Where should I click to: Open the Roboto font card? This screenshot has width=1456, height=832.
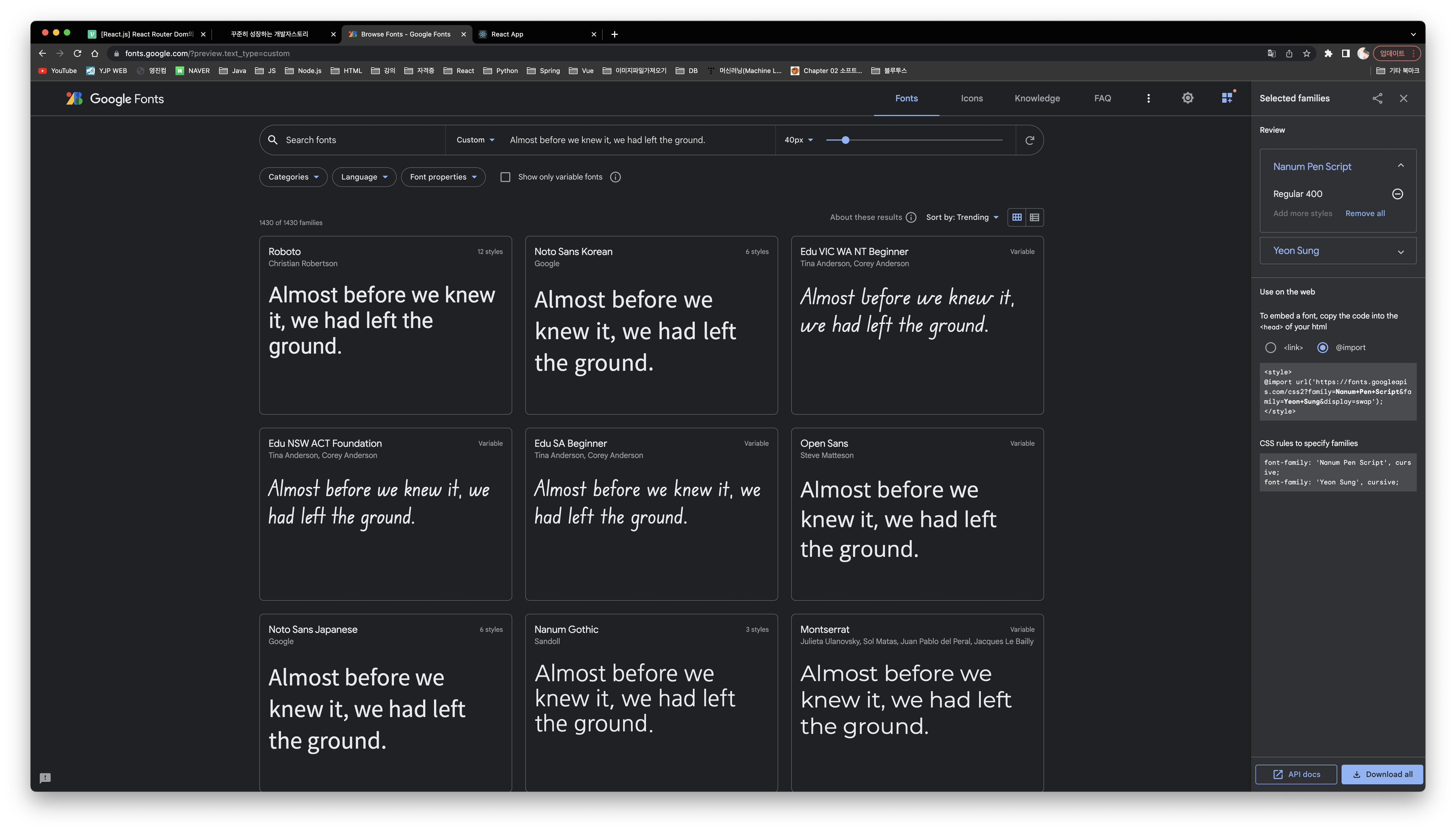385,325
